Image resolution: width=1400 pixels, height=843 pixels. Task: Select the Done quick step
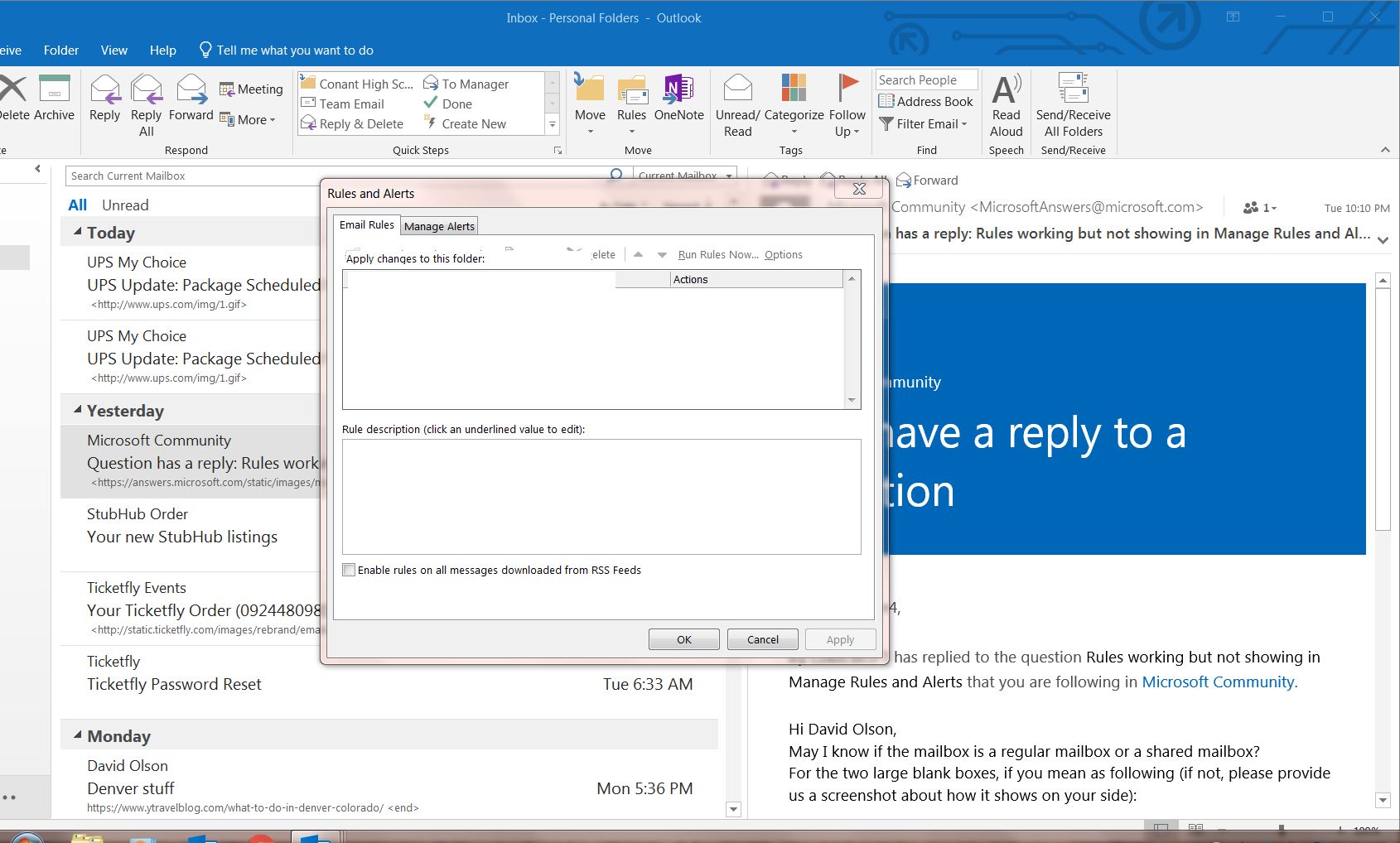[x=448, y=104]
